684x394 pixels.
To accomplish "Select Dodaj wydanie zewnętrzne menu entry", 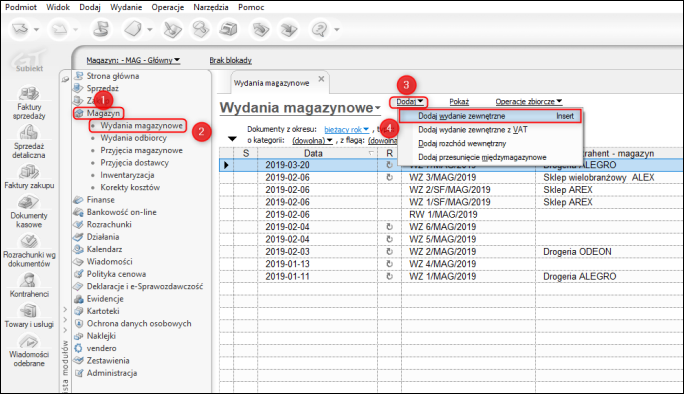I will tap(490, 116).
